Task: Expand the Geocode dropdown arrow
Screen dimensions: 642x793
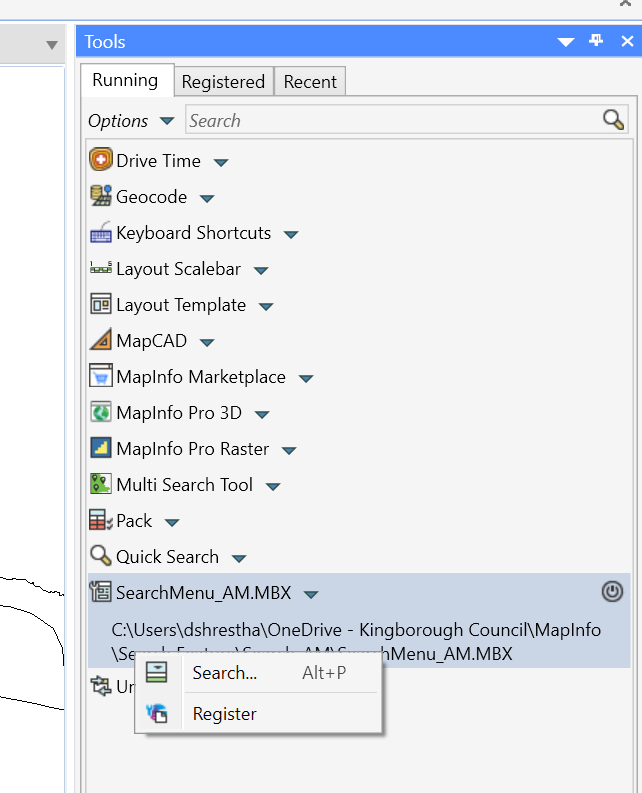Action: coord(207,198)
